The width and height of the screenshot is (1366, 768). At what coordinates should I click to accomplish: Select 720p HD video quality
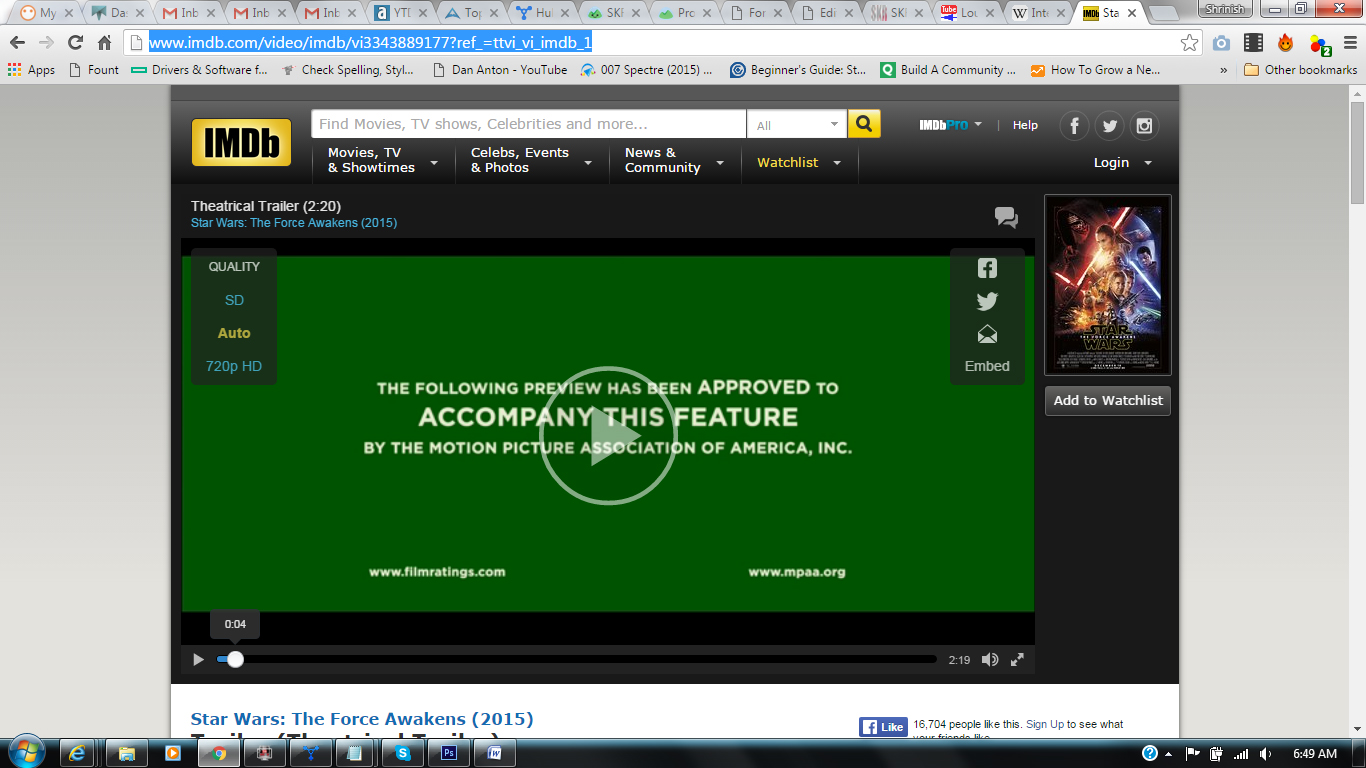click(x=233, y=366)
